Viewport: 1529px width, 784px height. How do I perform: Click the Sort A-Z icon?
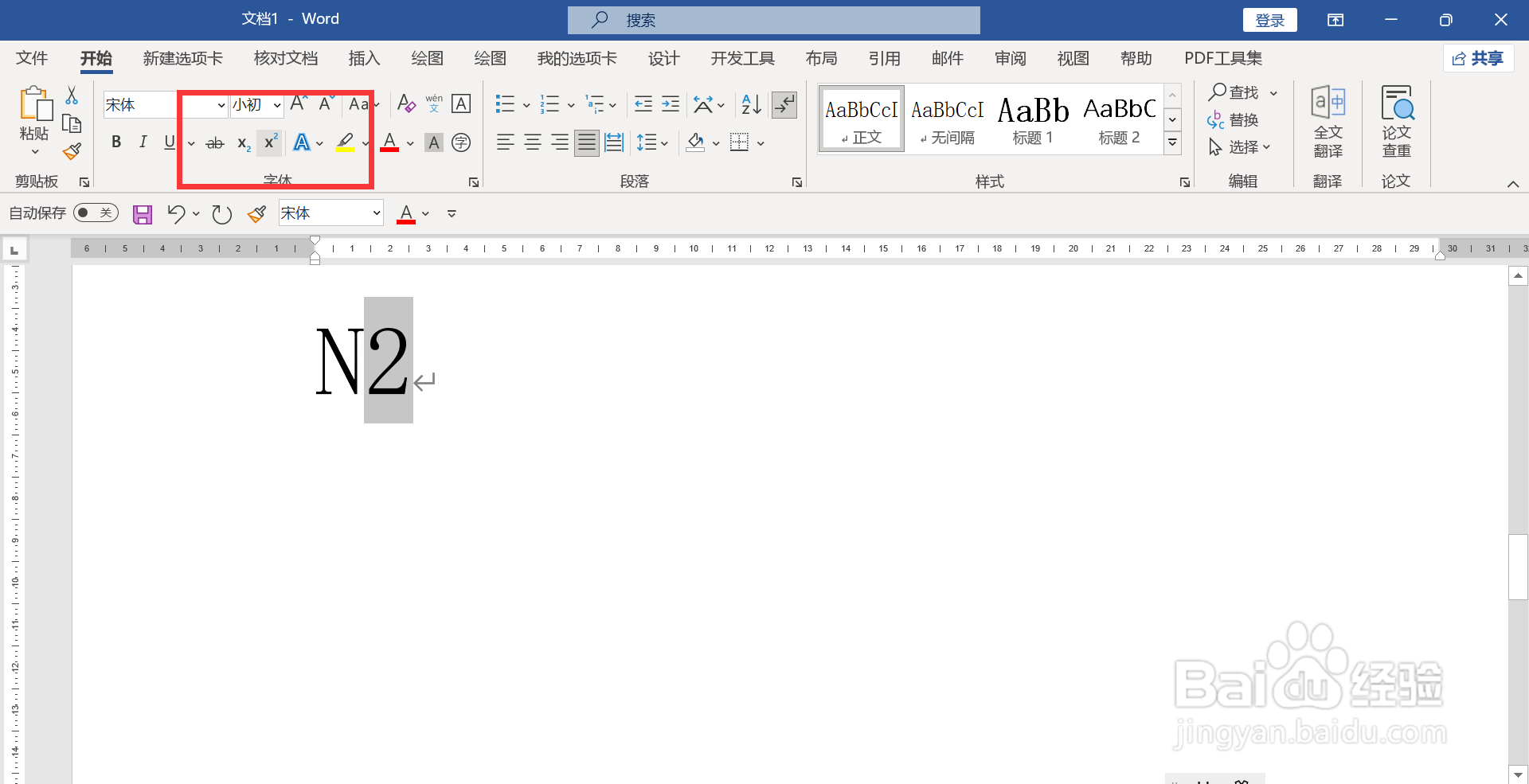click(751, 103)
